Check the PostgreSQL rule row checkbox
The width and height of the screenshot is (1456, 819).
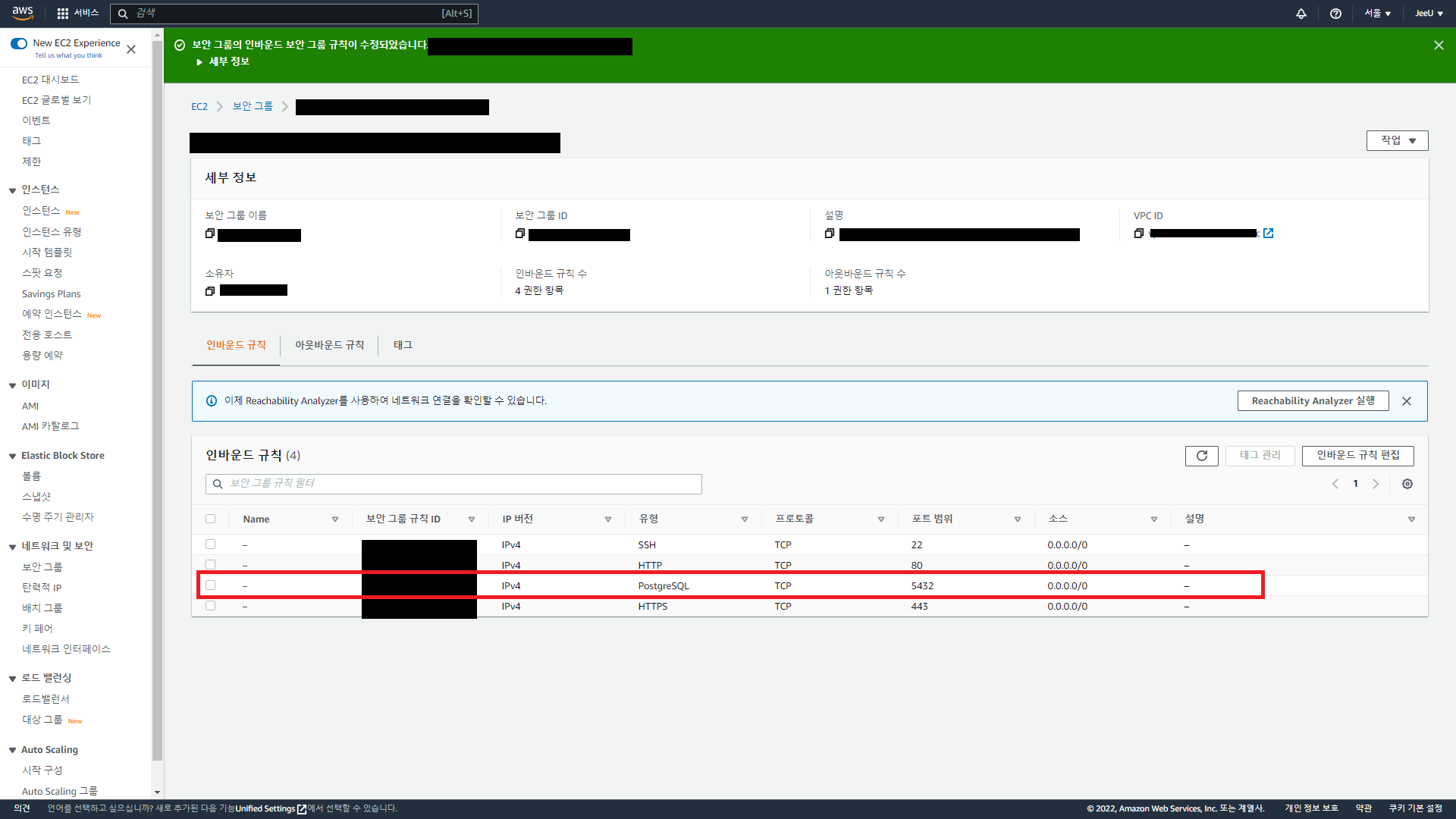[211, 585]
